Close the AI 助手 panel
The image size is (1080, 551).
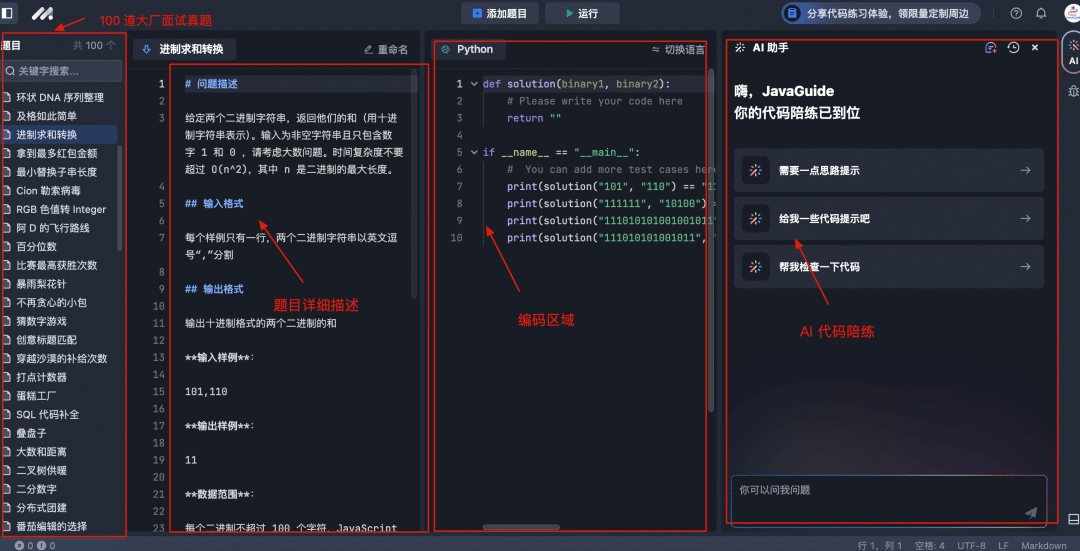[x=1035, y=48]
